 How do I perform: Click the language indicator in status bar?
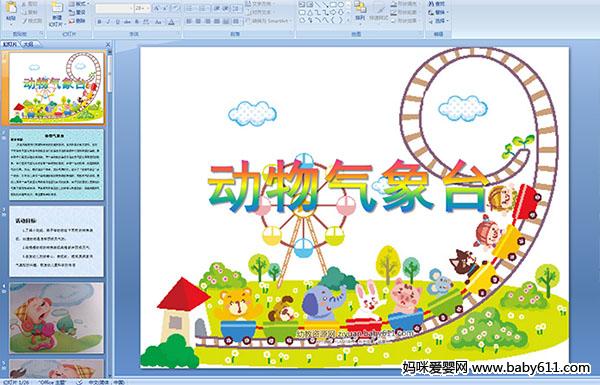(x=106, y=382)
